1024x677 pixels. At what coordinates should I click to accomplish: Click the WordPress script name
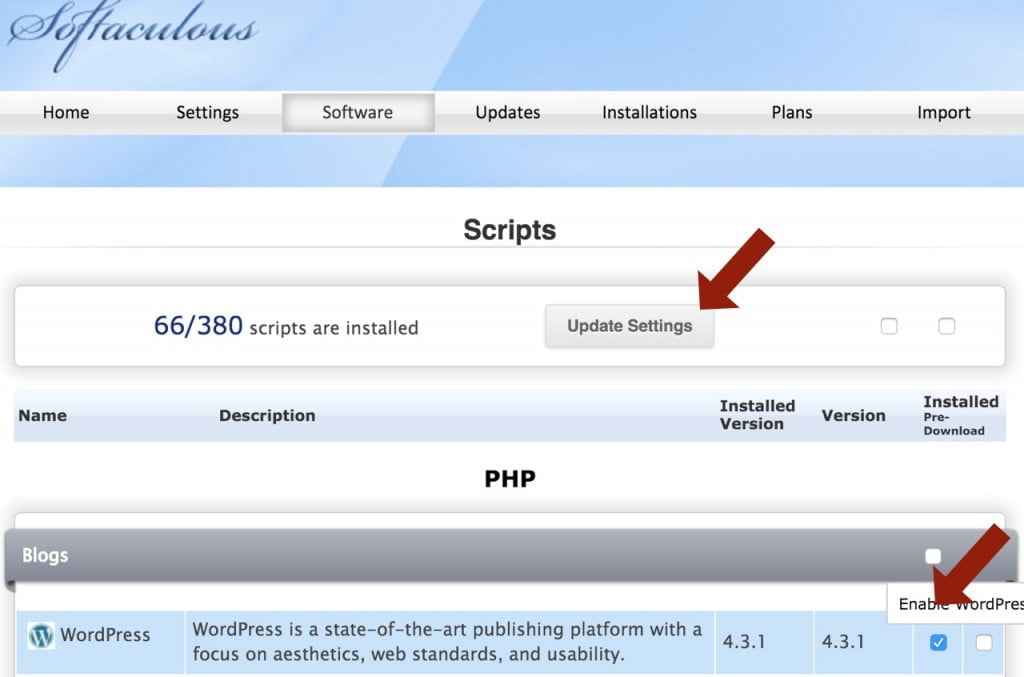pos(105,635)
